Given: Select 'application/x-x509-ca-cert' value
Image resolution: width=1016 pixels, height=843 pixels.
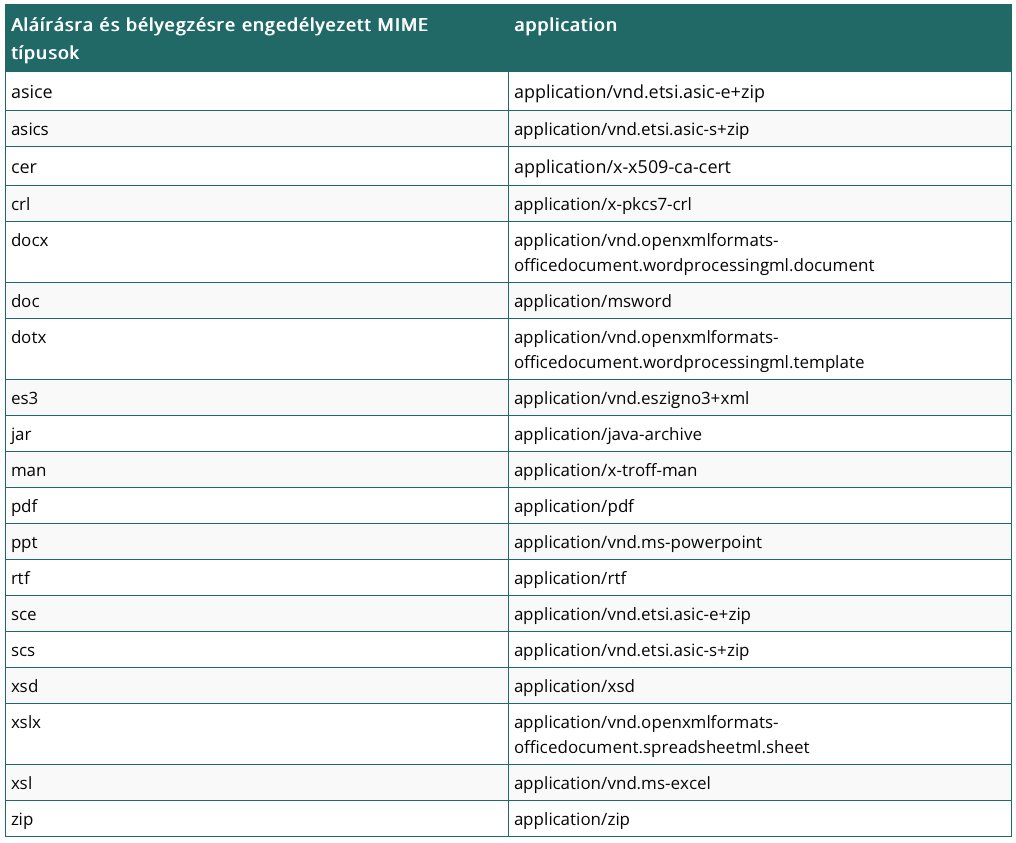Looking at the screenshot, I should pyautogui.click(x=622, y=167).
